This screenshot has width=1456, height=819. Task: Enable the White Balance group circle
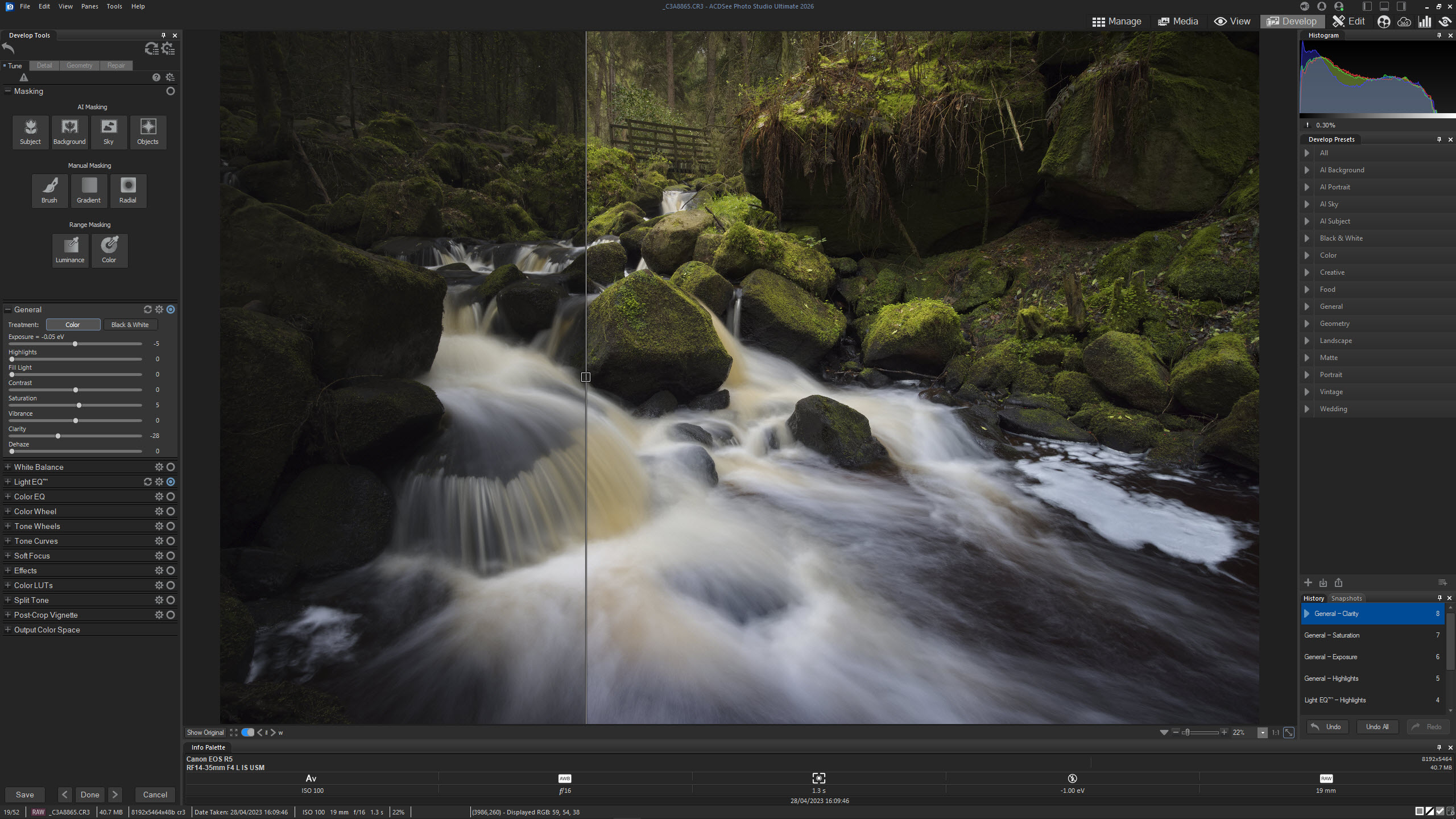tap(171, 467)
